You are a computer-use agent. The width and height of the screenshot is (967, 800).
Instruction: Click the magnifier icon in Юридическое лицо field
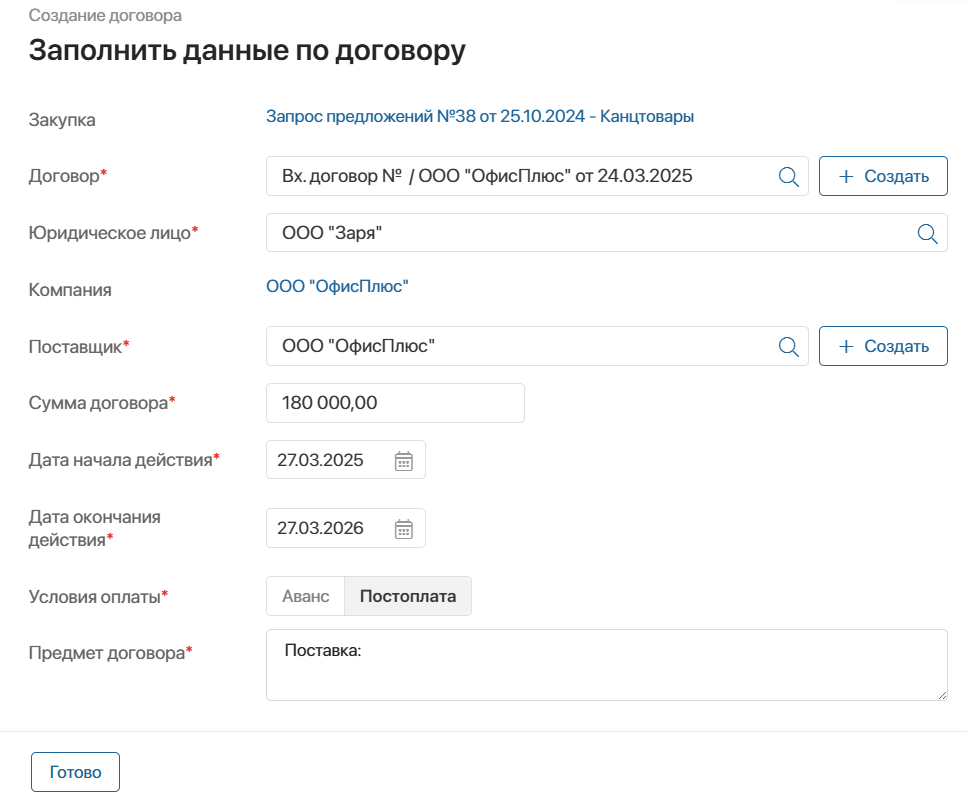[x=926, y=232]
